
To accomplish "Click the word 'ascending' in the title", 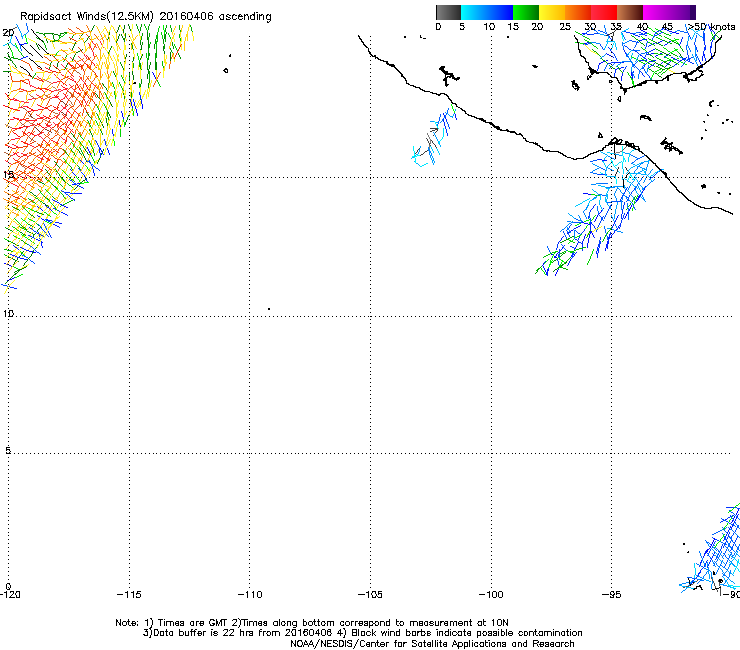I will click(245, 17).
